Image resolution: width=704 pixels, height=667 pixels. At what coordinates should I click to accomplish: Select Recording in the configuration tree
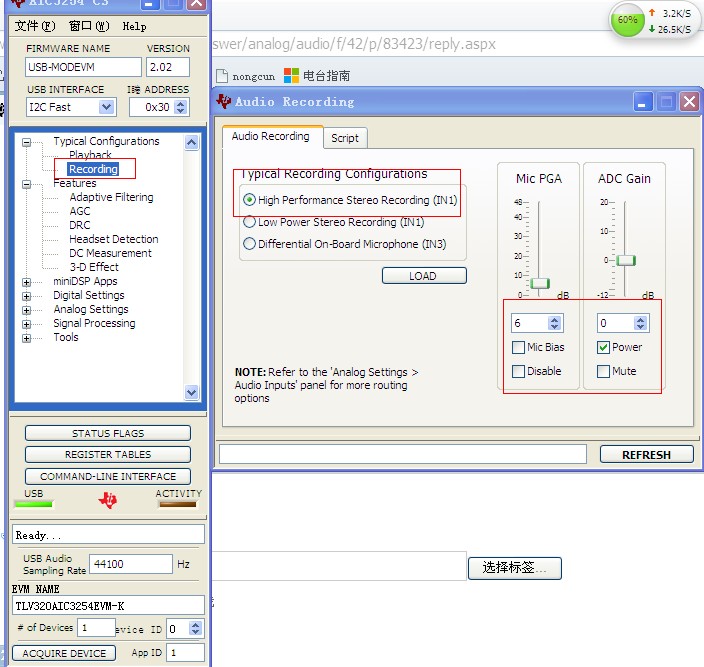(x=93, y=169)
